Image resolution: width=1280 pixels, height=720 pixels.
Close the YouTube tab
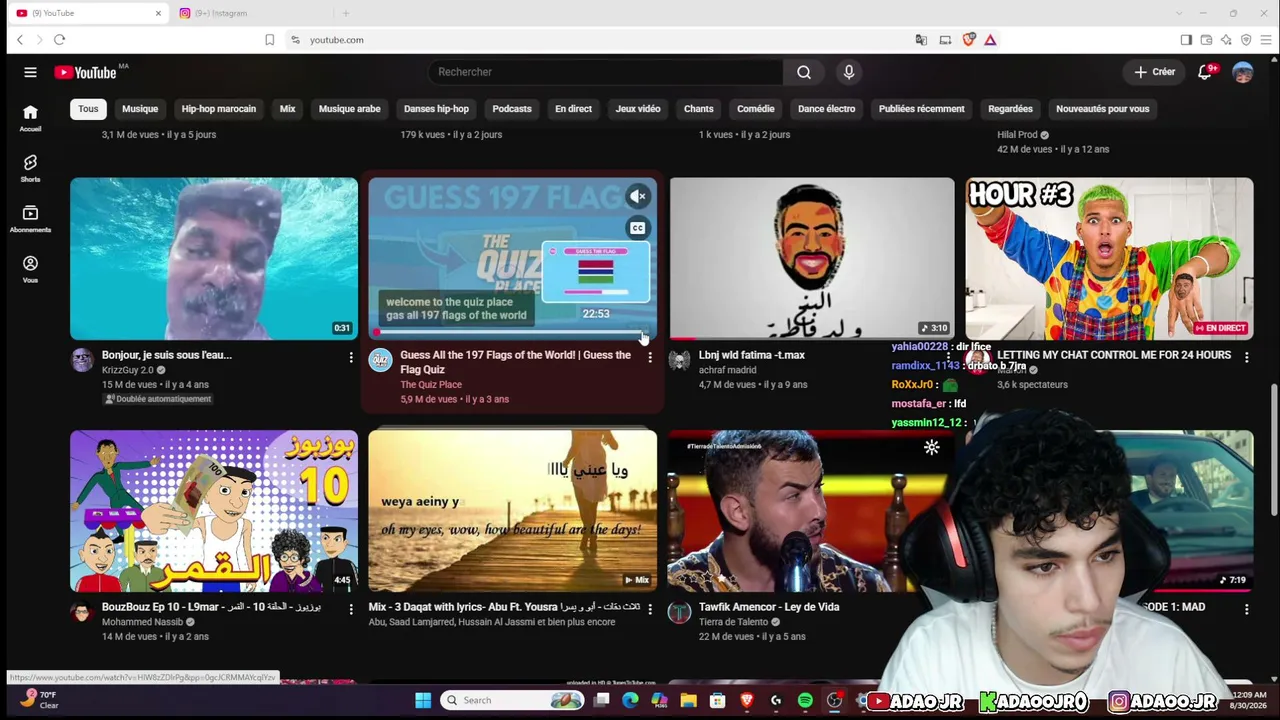tap(158, 13)
